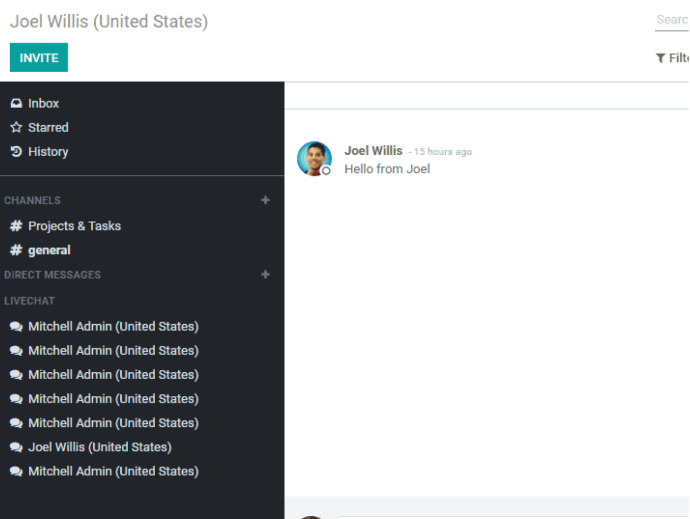Image resolution: width=690 pixels, height=519 pixels.
Task: Click the hash icon beside Projects & Tasks
Action: [x=16, y=226]
